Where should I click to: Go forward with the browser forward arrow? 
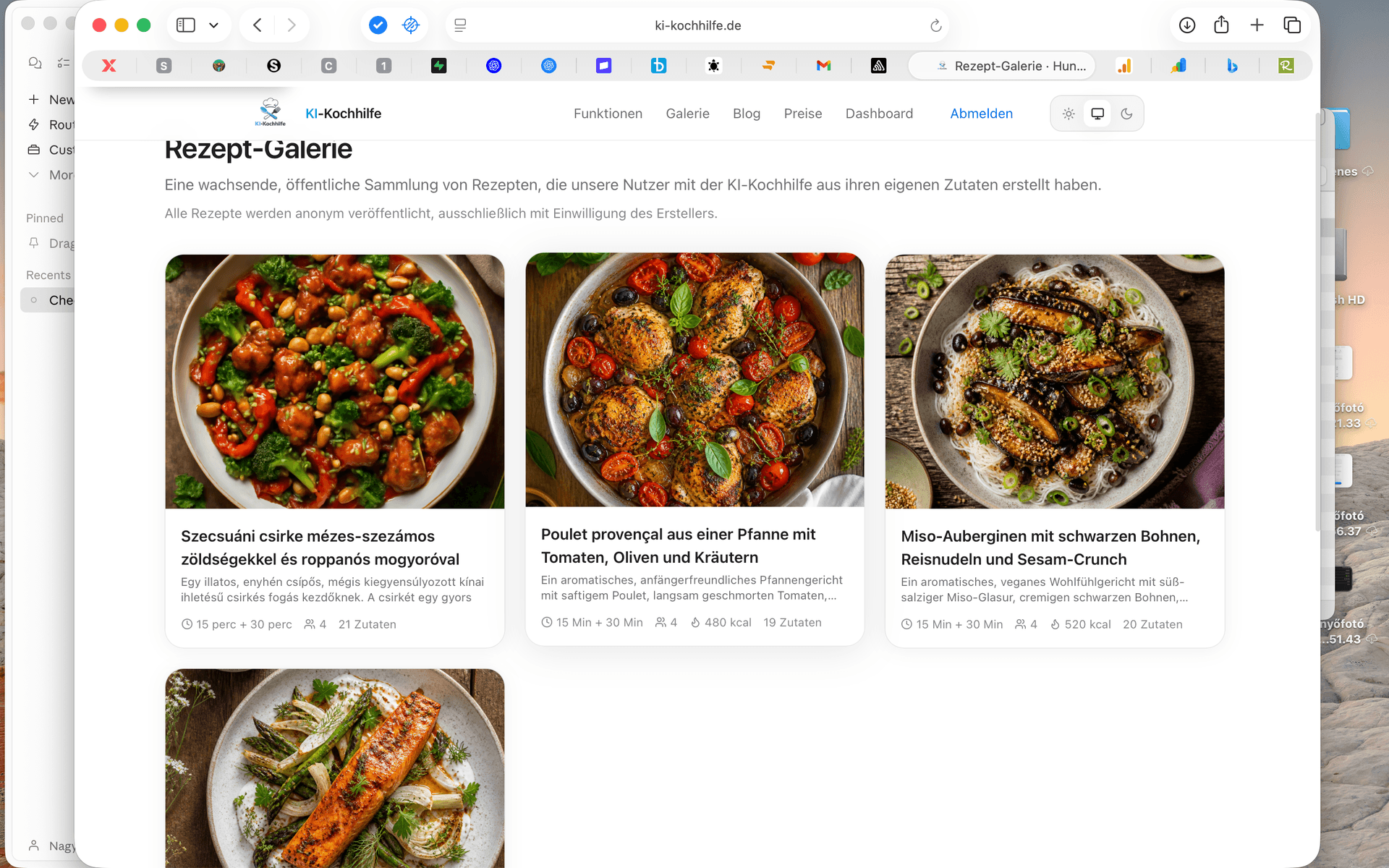pyautogui.click(x=291, y=25)
